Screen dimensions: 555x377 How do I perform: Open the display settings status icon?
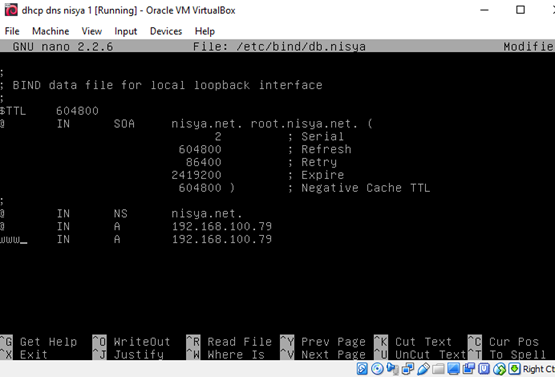pos(453,369)
